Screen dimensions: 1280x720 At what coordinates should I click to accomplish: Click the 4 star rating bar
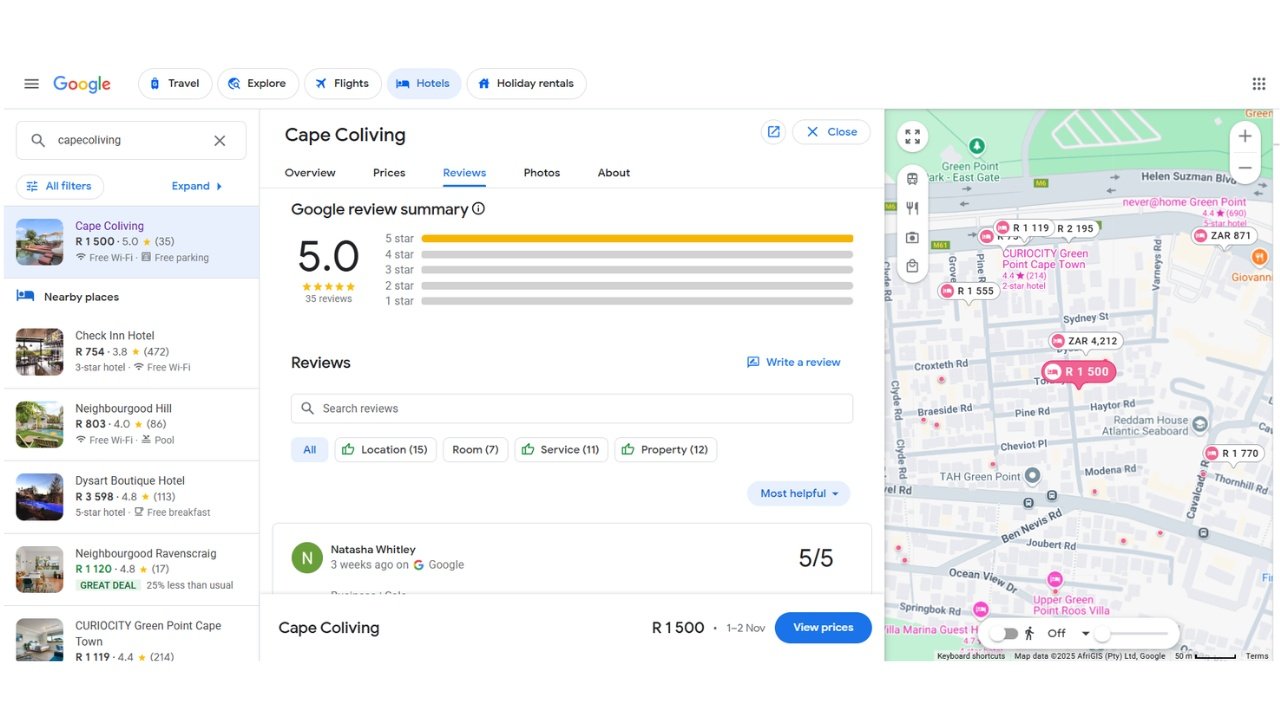[x=637, y=254]
